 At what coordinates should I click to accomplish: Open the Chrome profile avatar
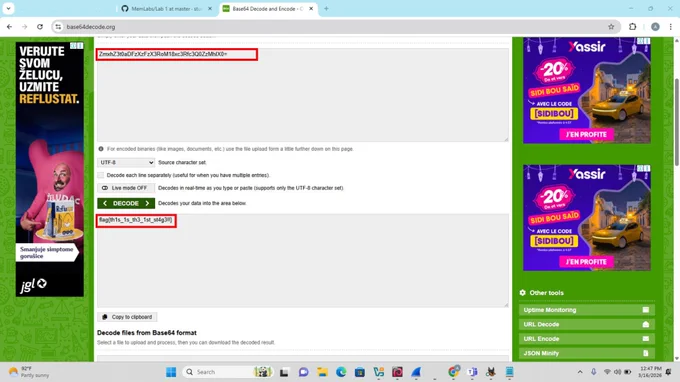pyautogui.click(x=655, y=27)
